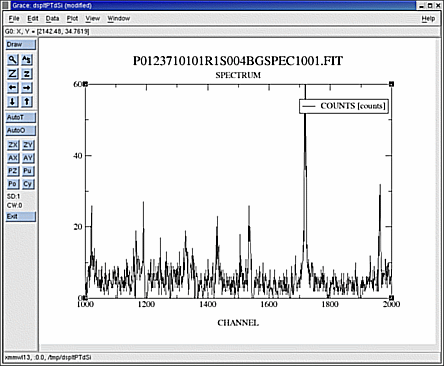Viewport: 444px width, 366px height.
Task: Click the ZY zoom y-axis button
Action: [28, 145]
